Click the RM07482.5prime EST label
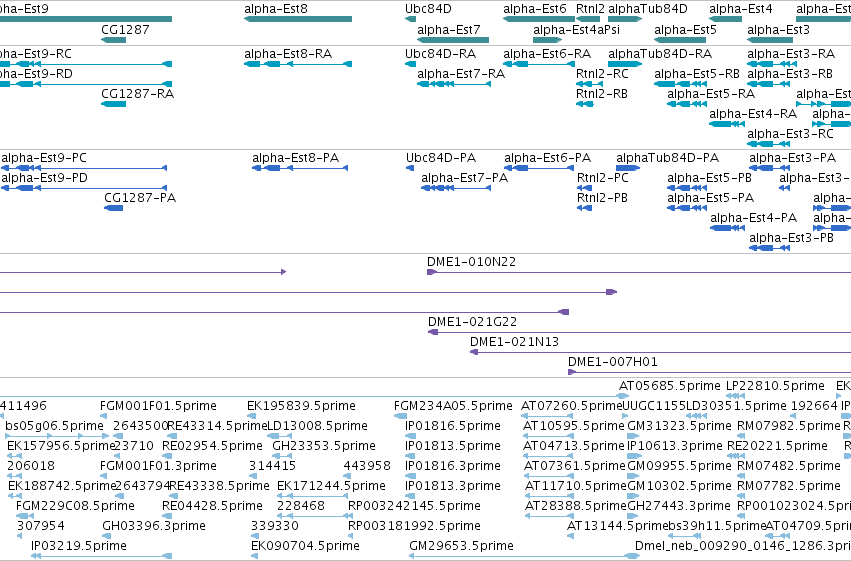 [x=789, y=466]
